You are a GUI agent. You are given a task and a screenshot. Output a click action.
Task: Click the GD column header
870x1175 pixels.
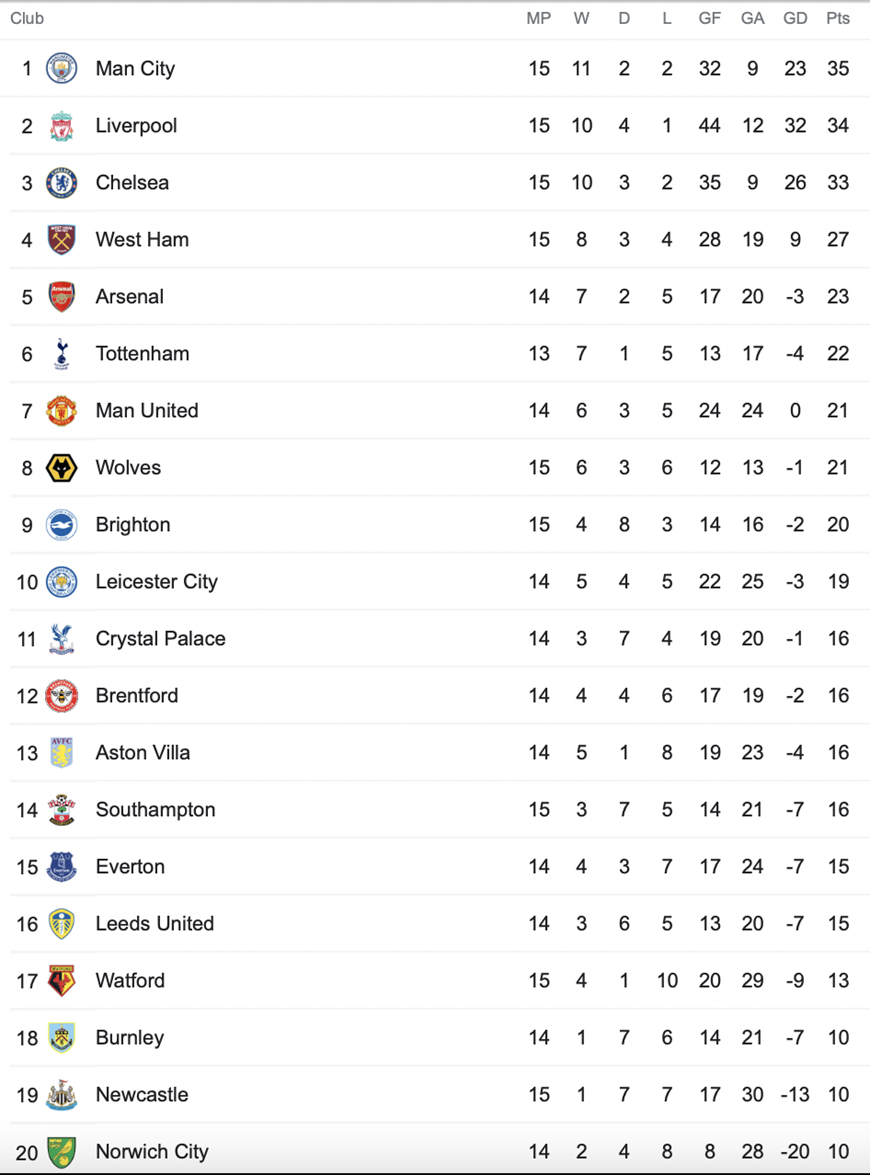pyautogui.click(x=795, y=18)
